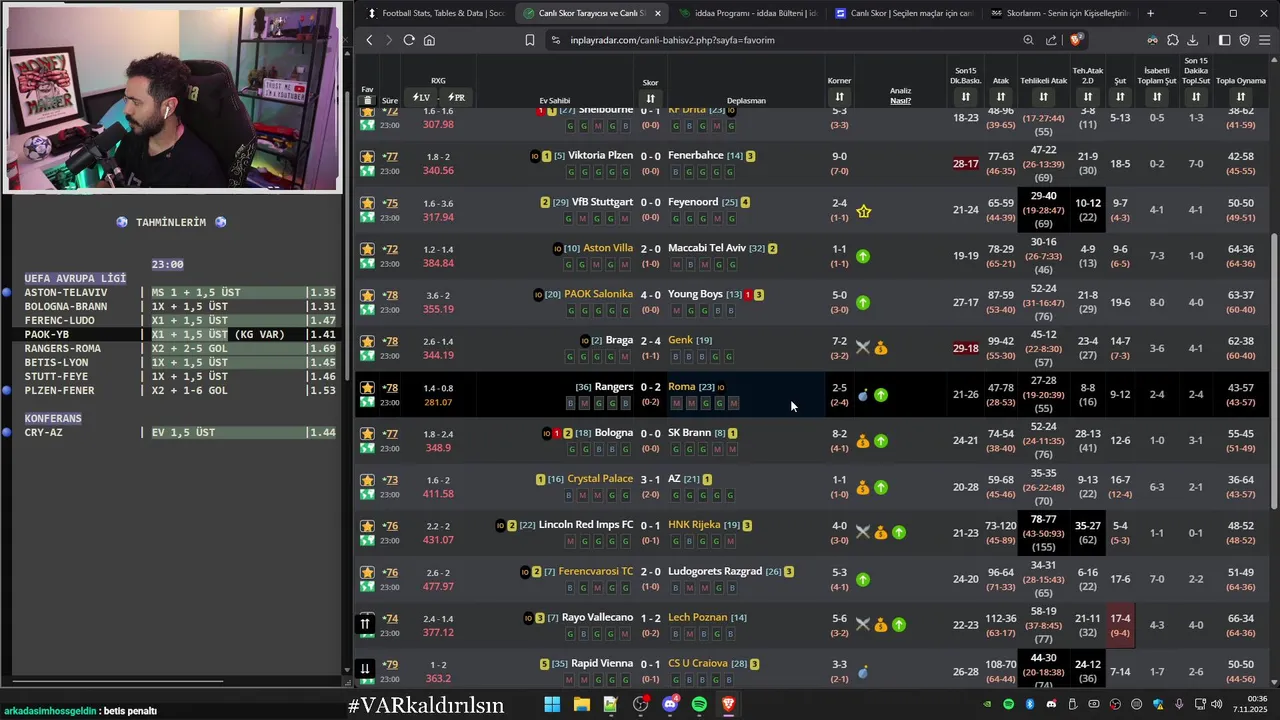Click the money bag icon in Braga row
The width and height of the screenshot is (1280, 720).
click(x=880, y=348)
